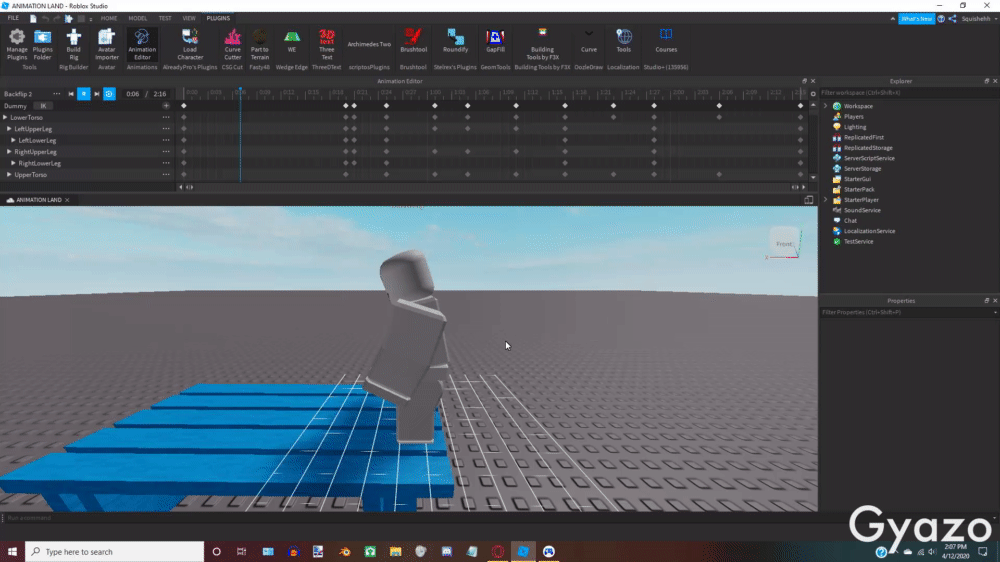Open Building Tools by F3X
1000x562 pixels.
[542, 45]
